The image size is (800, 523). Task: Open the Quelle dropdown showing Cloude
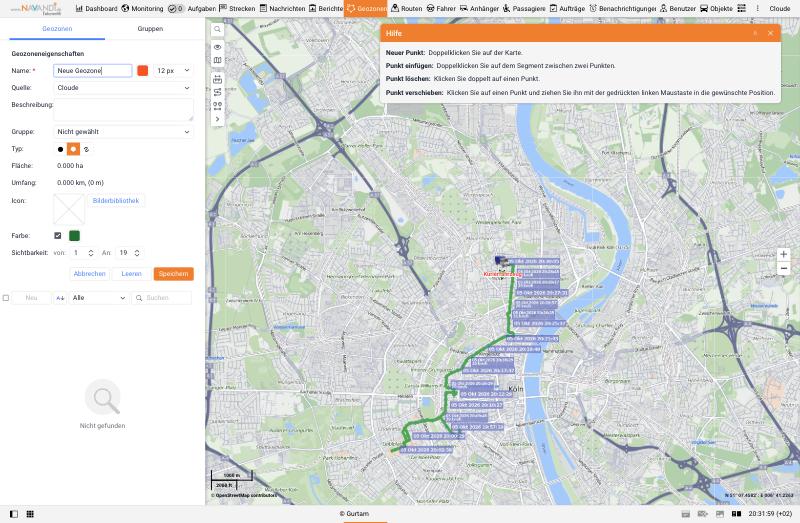[x=123, y=88]
